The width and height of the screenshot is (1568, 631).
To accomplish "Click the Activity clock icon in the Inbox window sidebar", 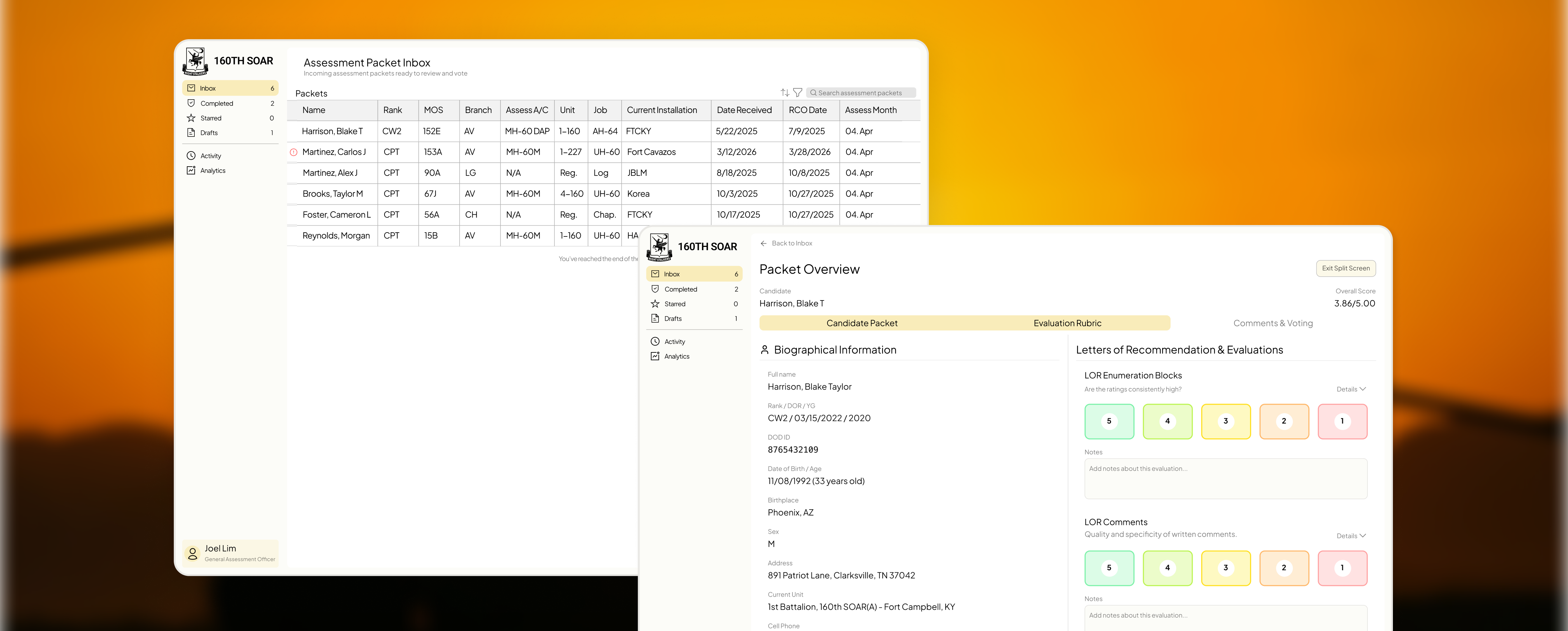I will point(191,156).
